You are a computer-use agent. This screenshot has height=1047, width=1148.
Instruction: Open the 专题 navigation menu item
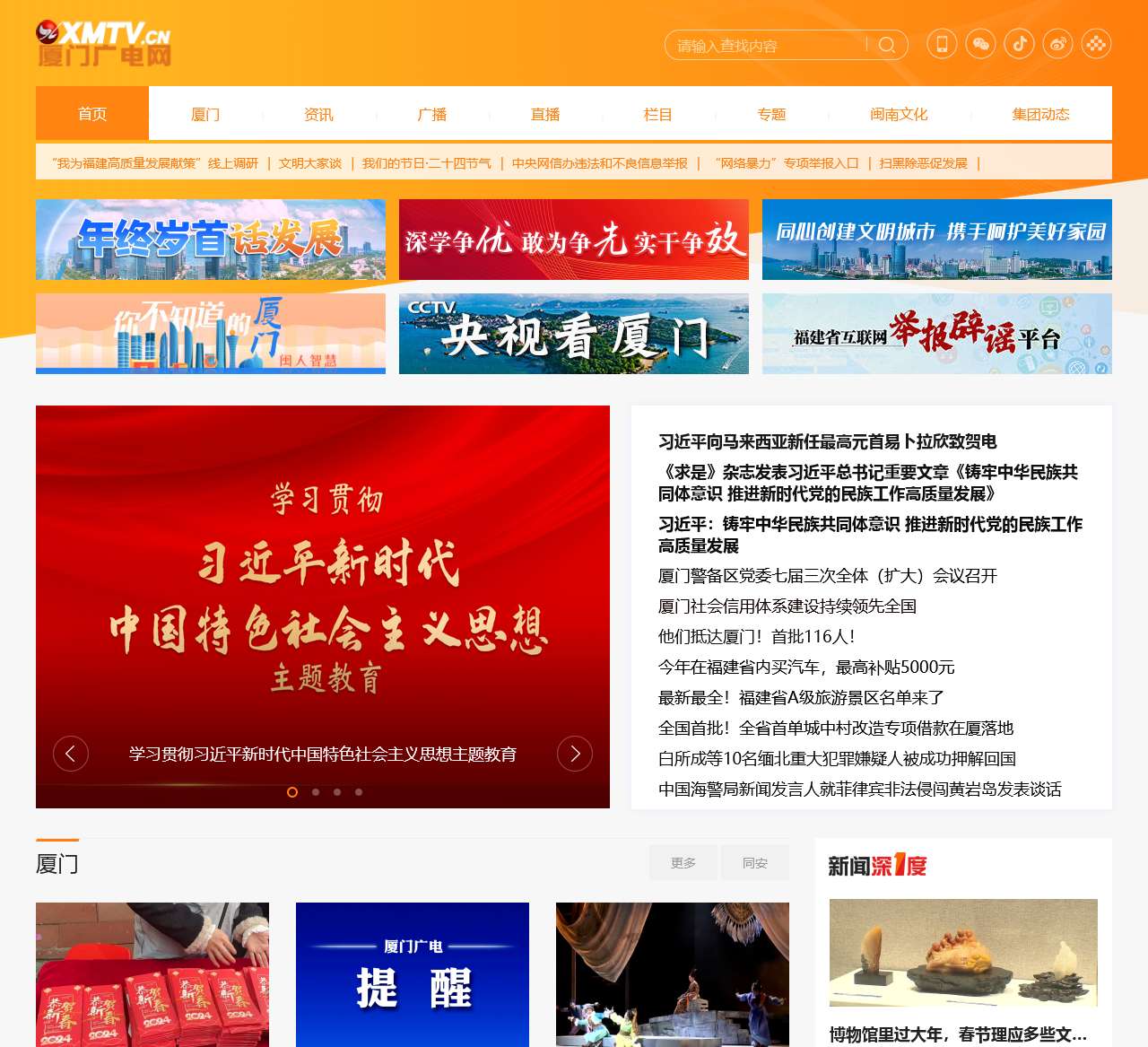click(770, 114)
